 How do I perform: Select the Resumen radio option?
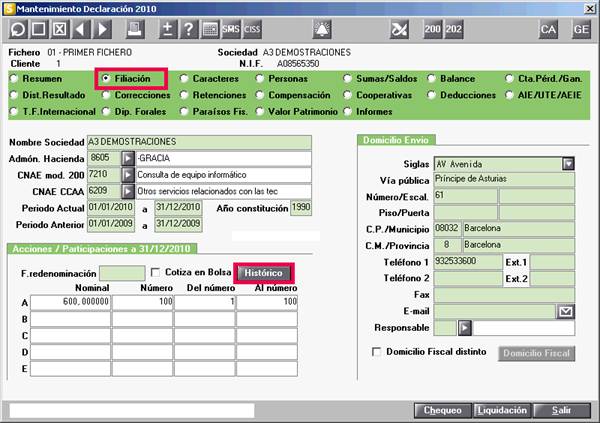point(15,78)
